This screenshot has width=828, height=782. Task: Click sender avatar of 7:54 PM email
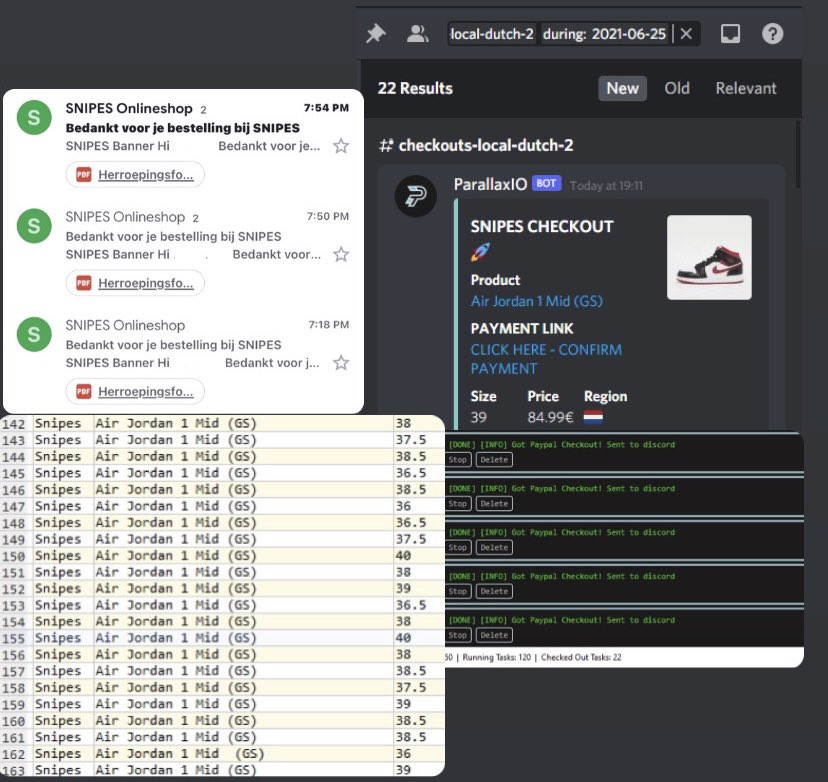click(34, 117)
